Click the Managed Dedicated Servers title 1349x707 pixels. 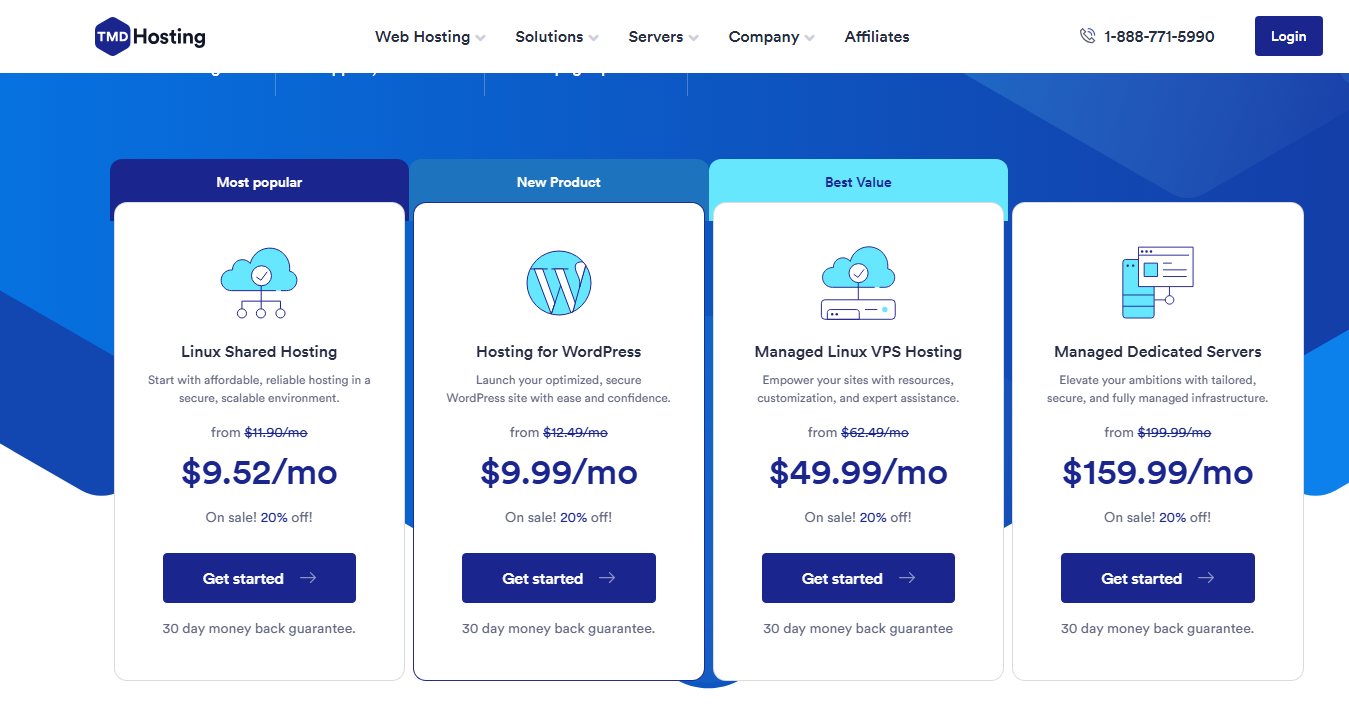pos(1158,352)
